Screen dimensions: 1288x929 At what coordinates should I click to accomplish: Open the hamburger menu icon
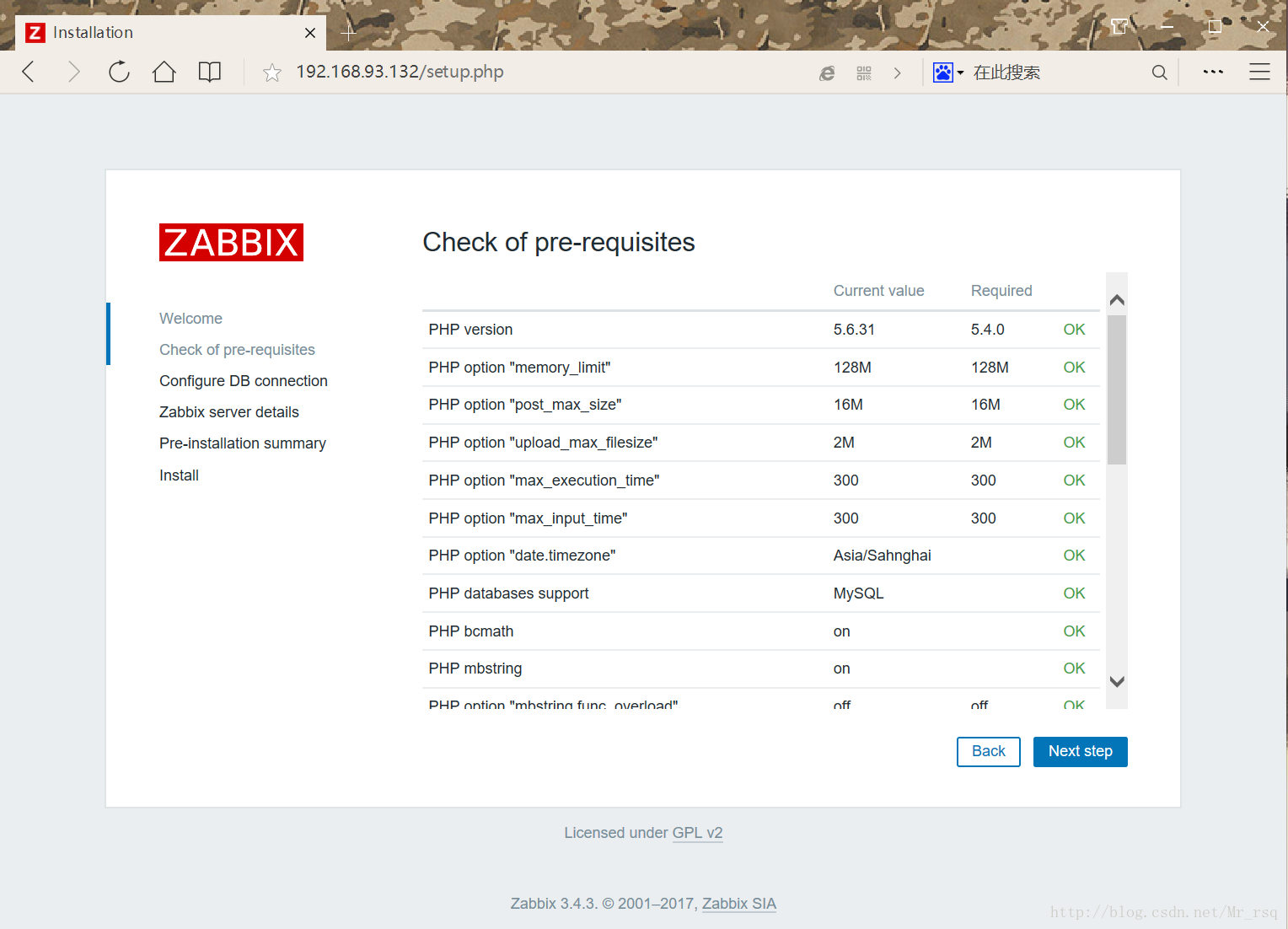pos(1259,72)
